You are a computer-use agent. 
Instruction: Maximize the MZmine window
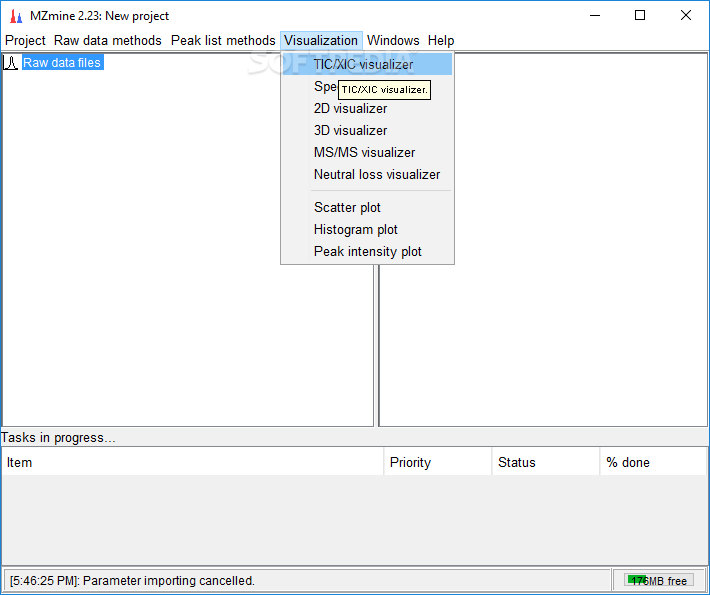click(640, 16)
